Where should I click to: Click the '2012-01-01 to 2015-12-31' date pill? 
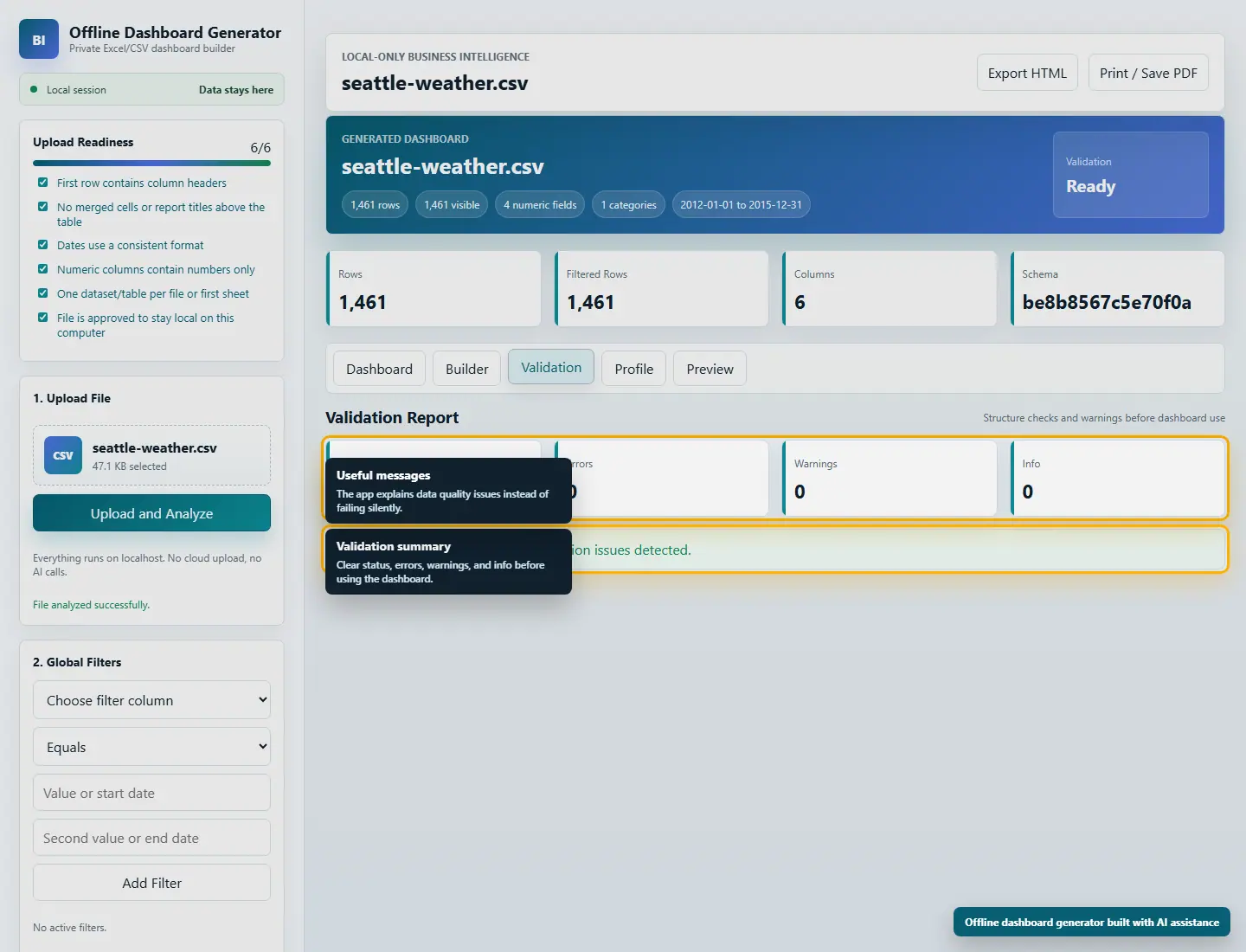741,204
